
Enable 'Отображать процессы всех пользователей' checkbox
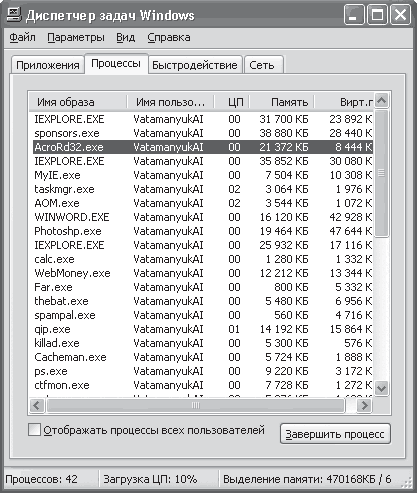(34, 430)
